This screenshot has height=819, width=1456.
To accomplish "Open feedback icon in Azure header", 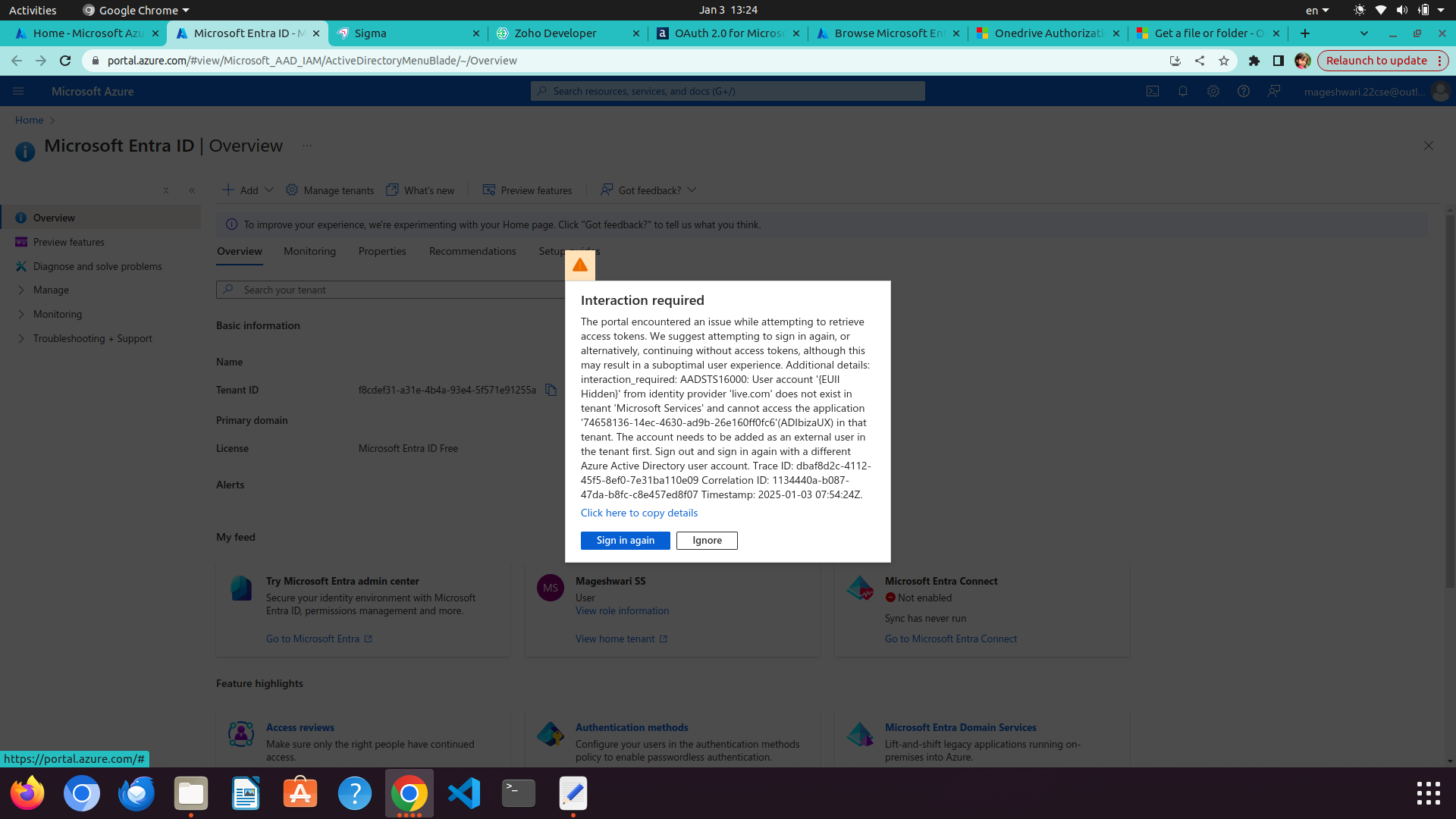I will (1274, 91).
